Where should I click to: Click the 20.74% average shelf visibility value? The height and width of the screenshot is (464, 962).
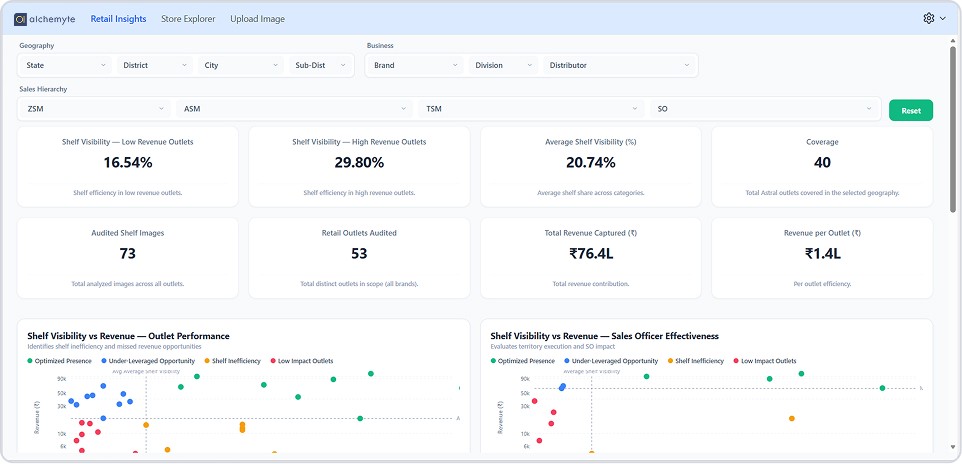click(591, 163)
